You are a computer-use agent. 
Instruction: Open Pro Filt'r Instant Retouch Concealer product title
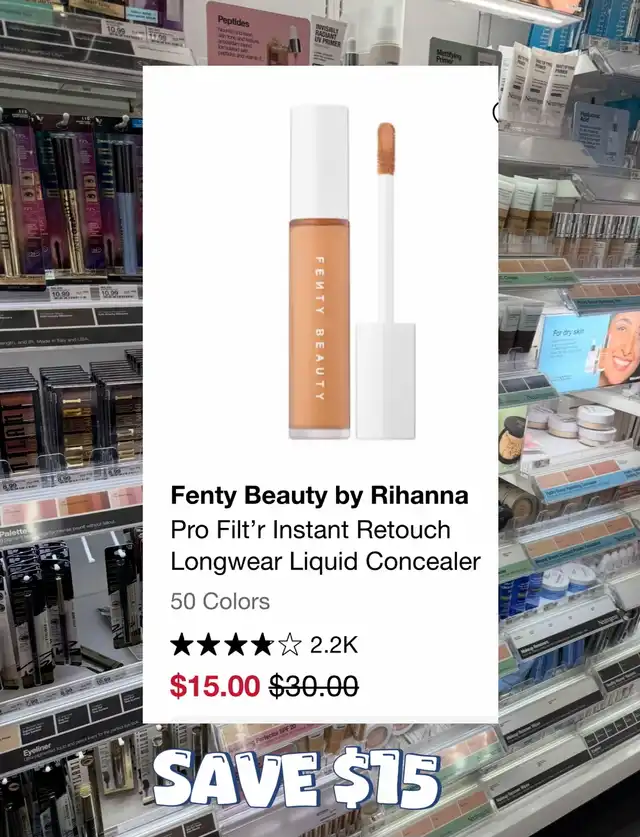pos(326,546)
